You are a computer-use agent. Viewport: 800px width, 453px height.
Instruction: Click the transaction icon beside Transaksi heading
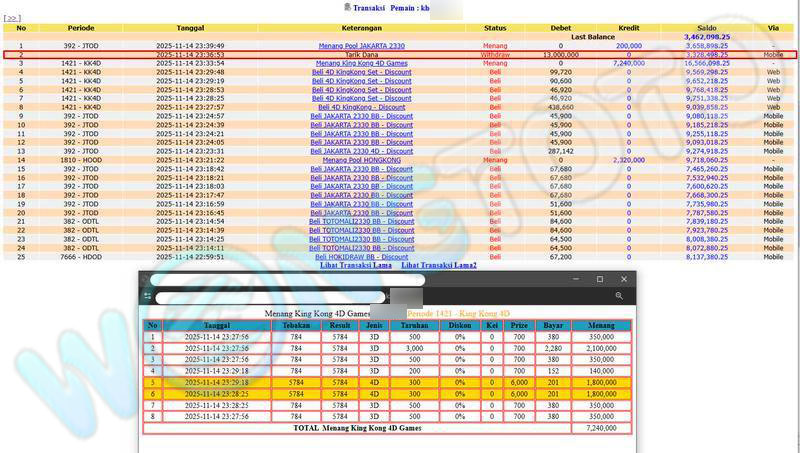coord(347,7)
